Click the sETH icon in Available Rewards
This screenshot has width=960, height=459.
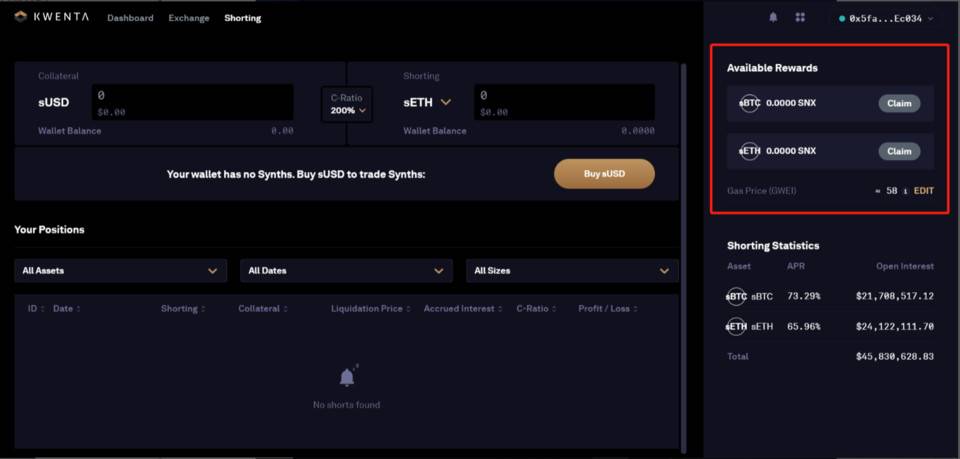[750, 151]
